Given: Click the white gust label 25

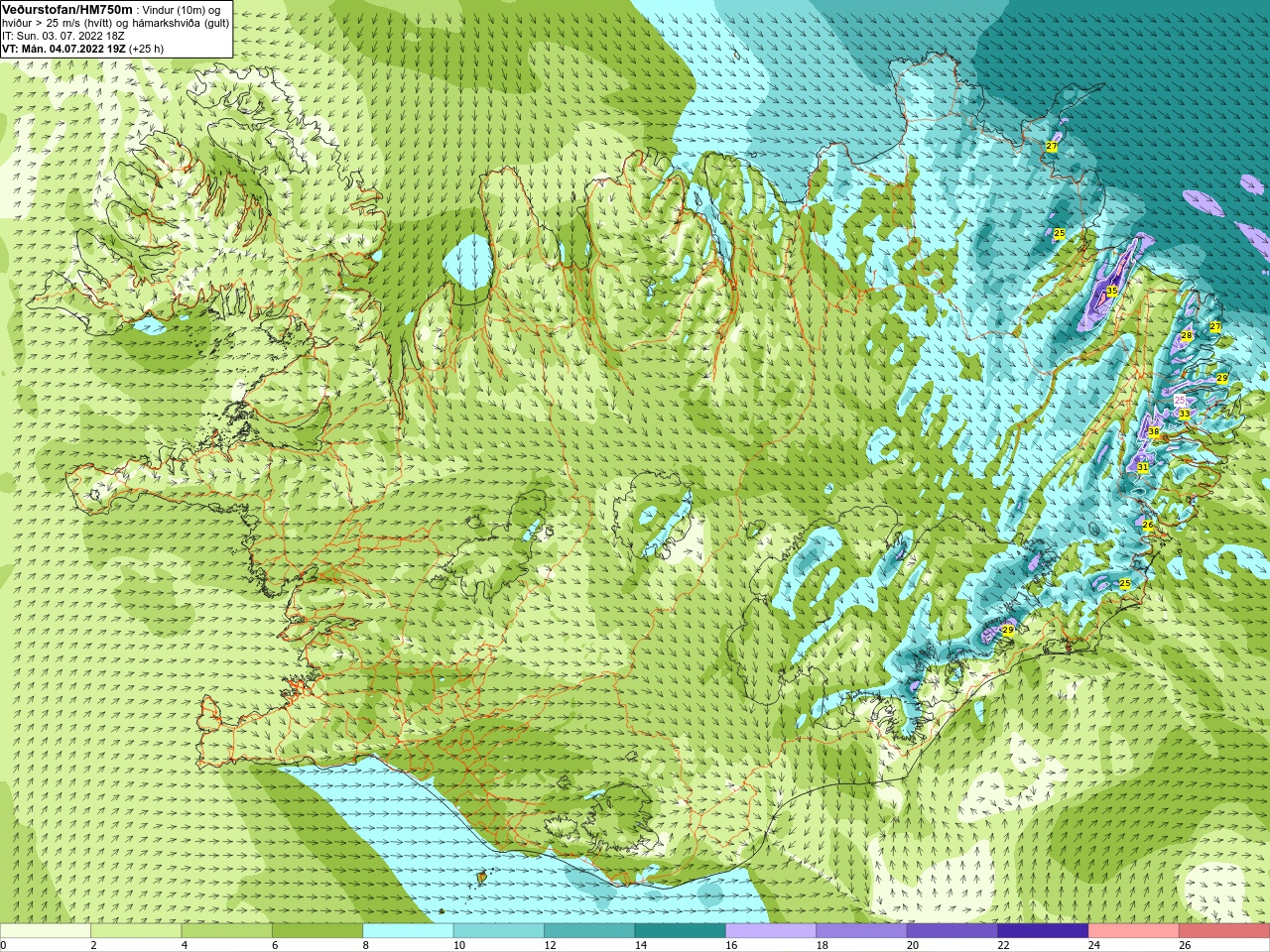Looking at the screenshot, I should (1180, 401).
